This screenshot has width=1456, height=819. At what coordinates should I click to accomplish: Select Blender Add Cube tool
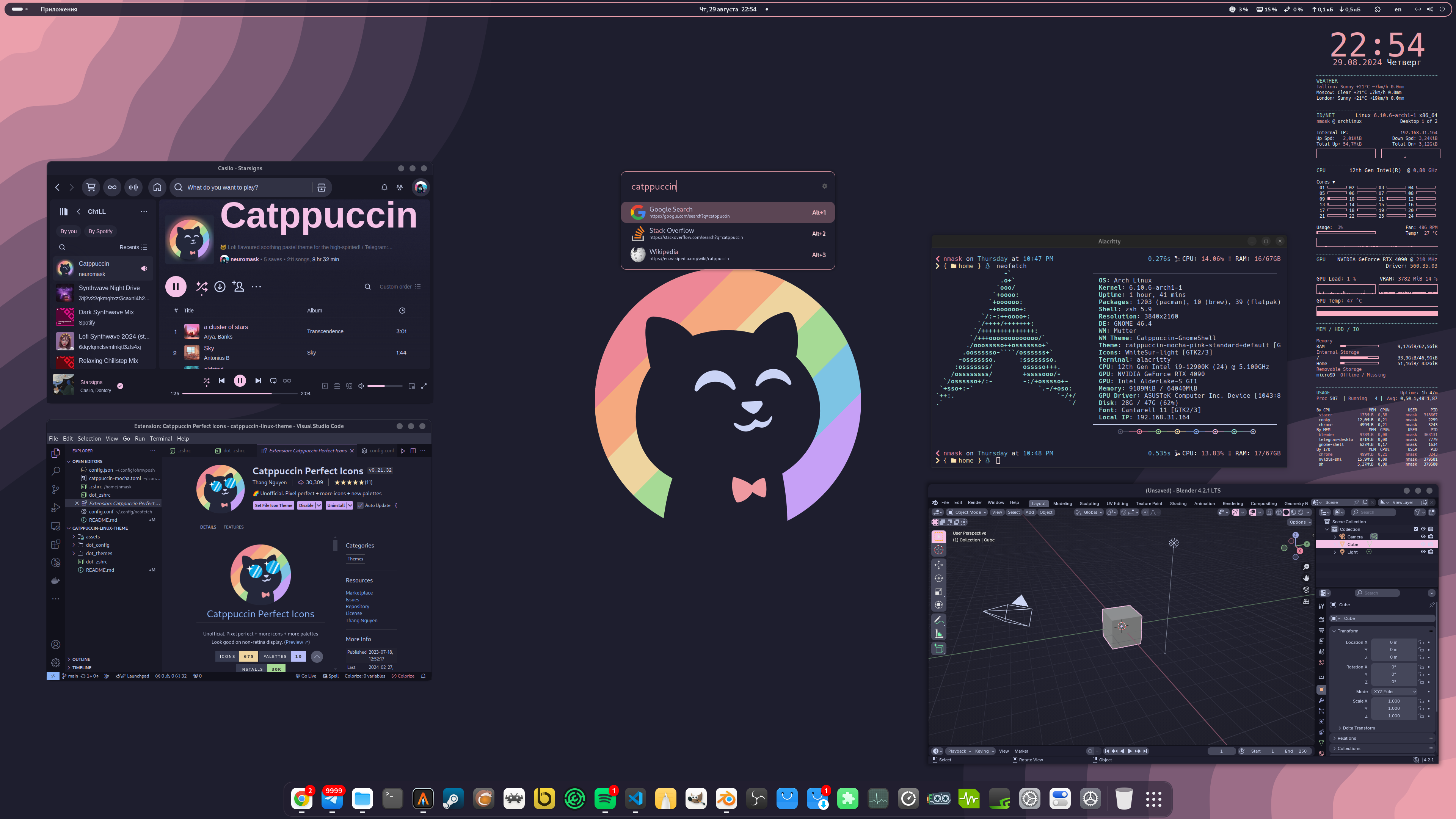[939, 648]
